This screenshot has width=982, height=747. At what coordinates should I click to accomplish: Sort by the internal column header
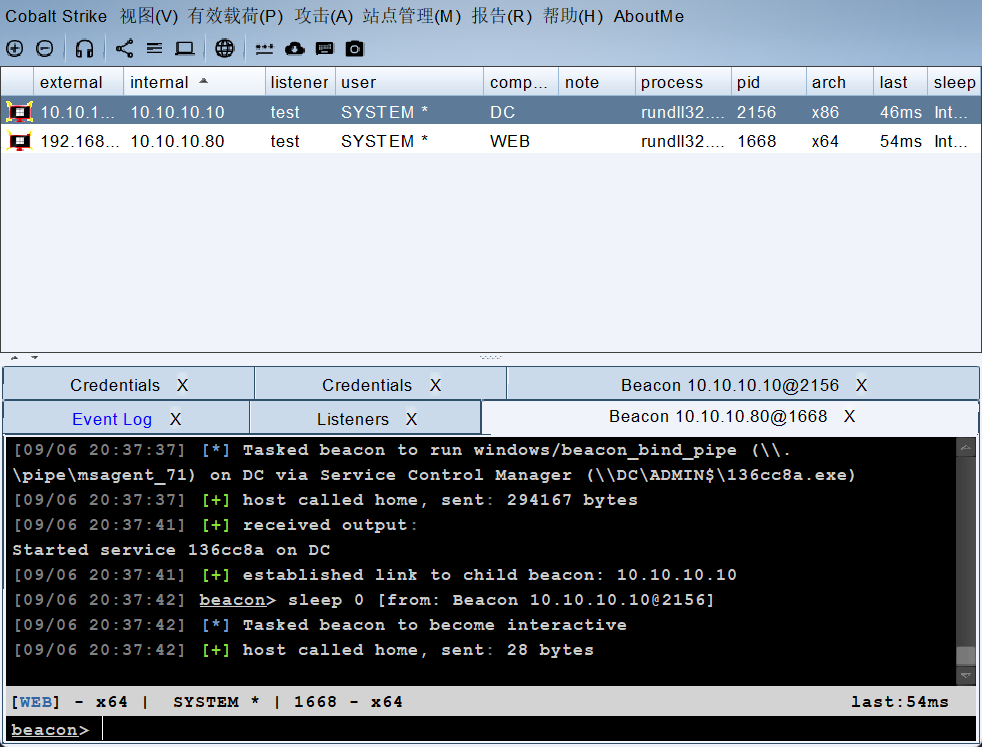tap(194, 82)
